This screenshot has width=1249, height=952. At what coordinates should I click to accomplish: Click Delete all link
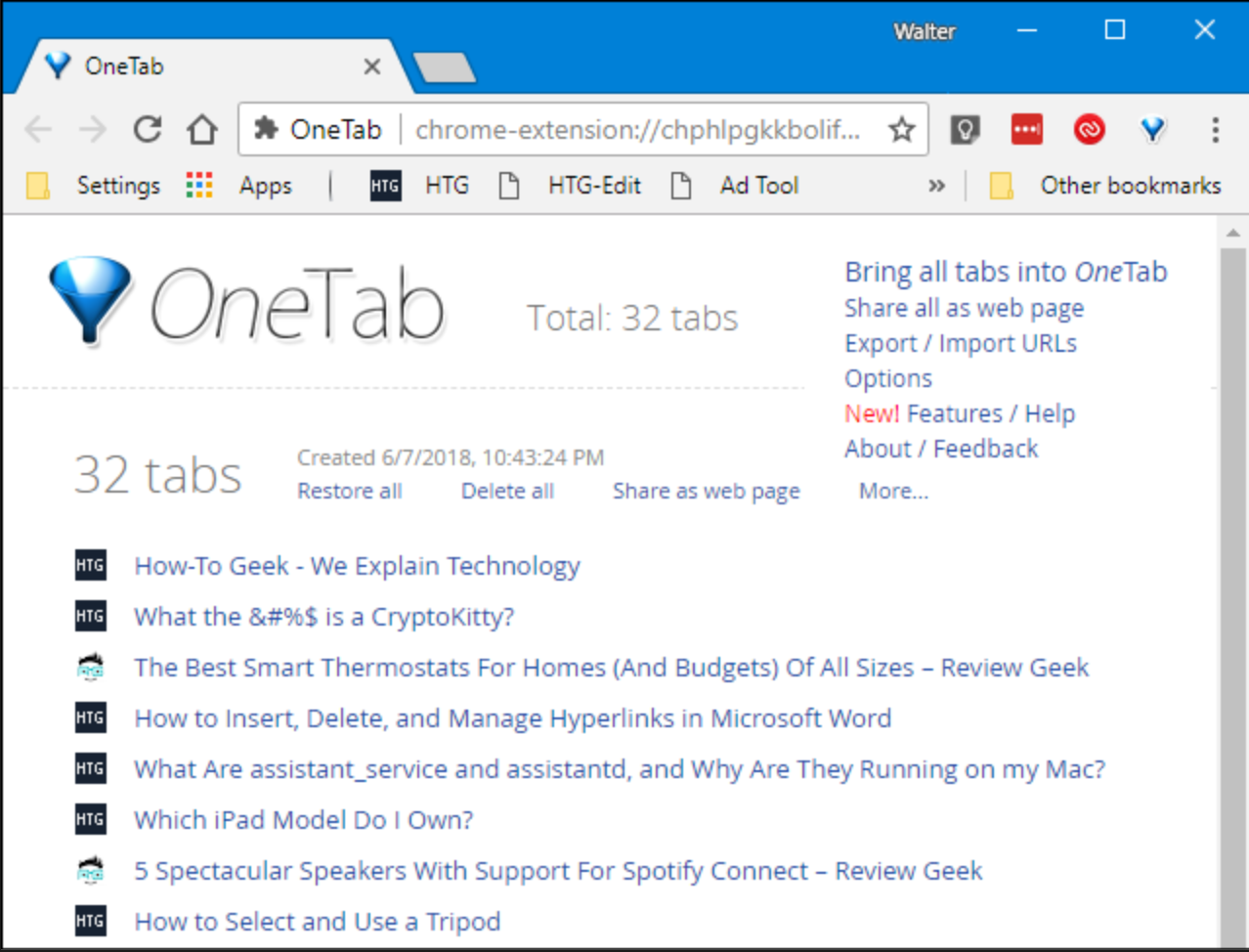coord(507,491)
